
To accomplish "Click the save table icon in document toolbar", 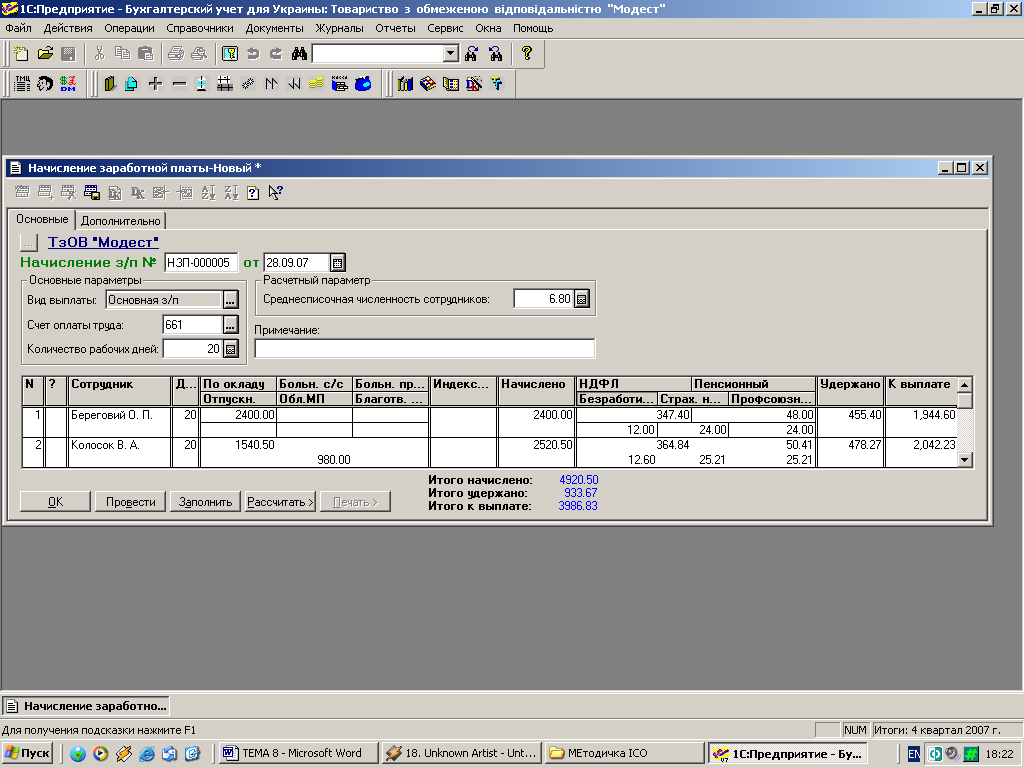I will pyautogui.click(x=92, y=193).
